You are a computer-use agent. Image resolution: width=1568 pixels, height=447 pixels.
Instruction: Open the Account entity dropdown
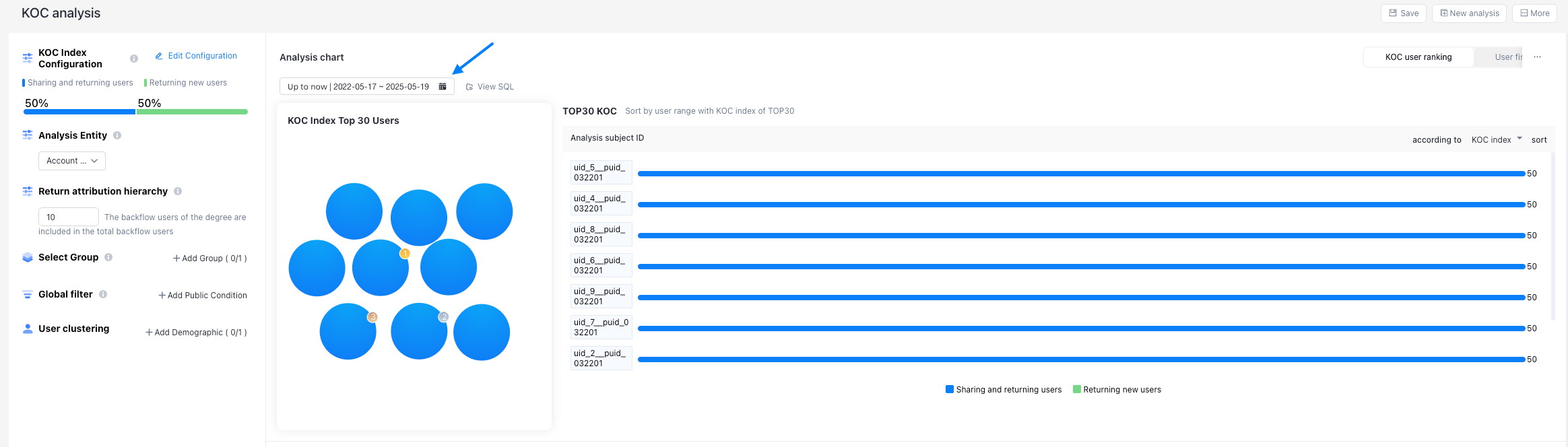(x=72, y=161)
